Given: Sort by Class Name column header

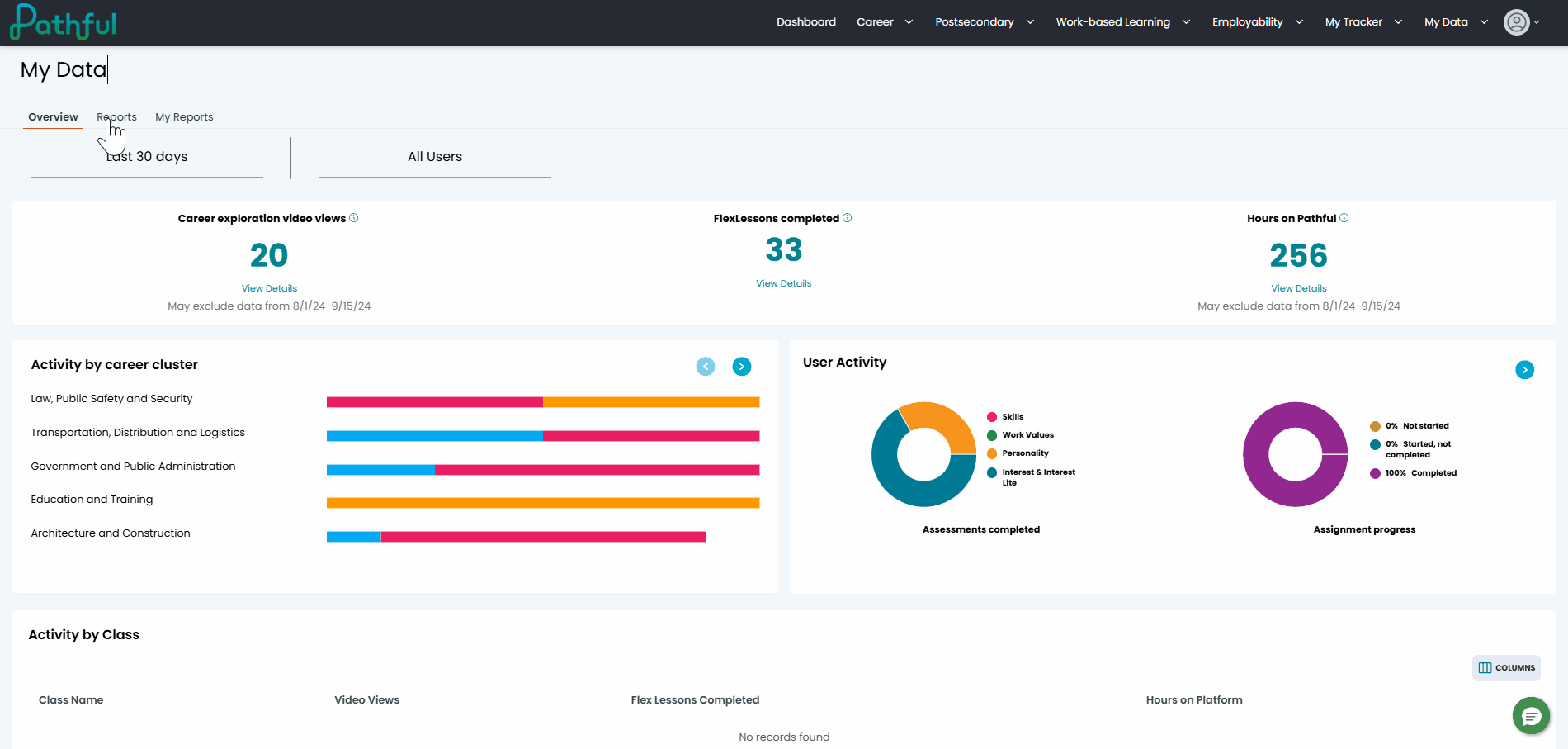Looking at the screenshot, I should tap(71, 700).
